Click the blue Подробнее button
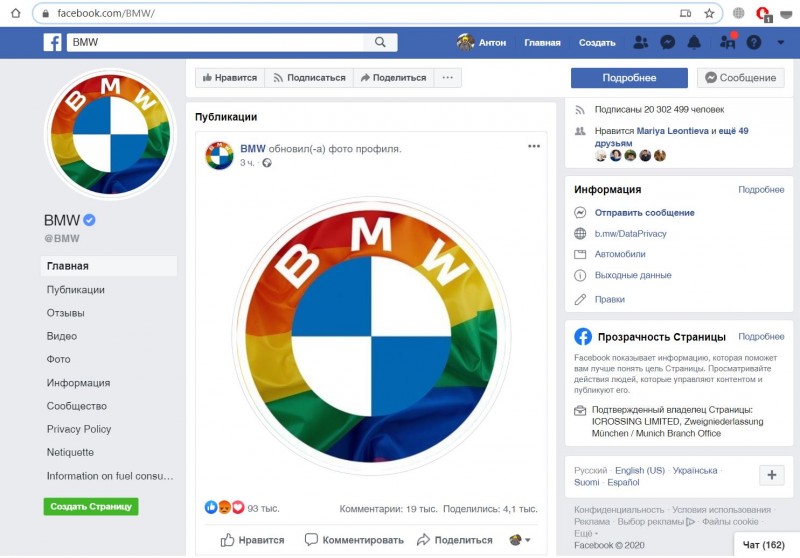The height and width of the screenshot is (558, 800). [x=629, y=78]
